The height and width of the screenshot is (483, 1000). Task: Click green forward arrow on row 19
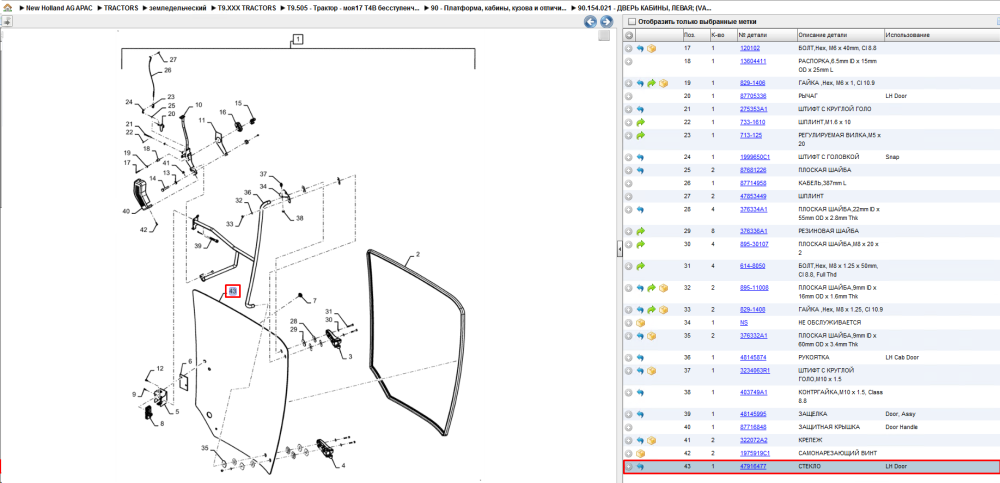(652, 83)
